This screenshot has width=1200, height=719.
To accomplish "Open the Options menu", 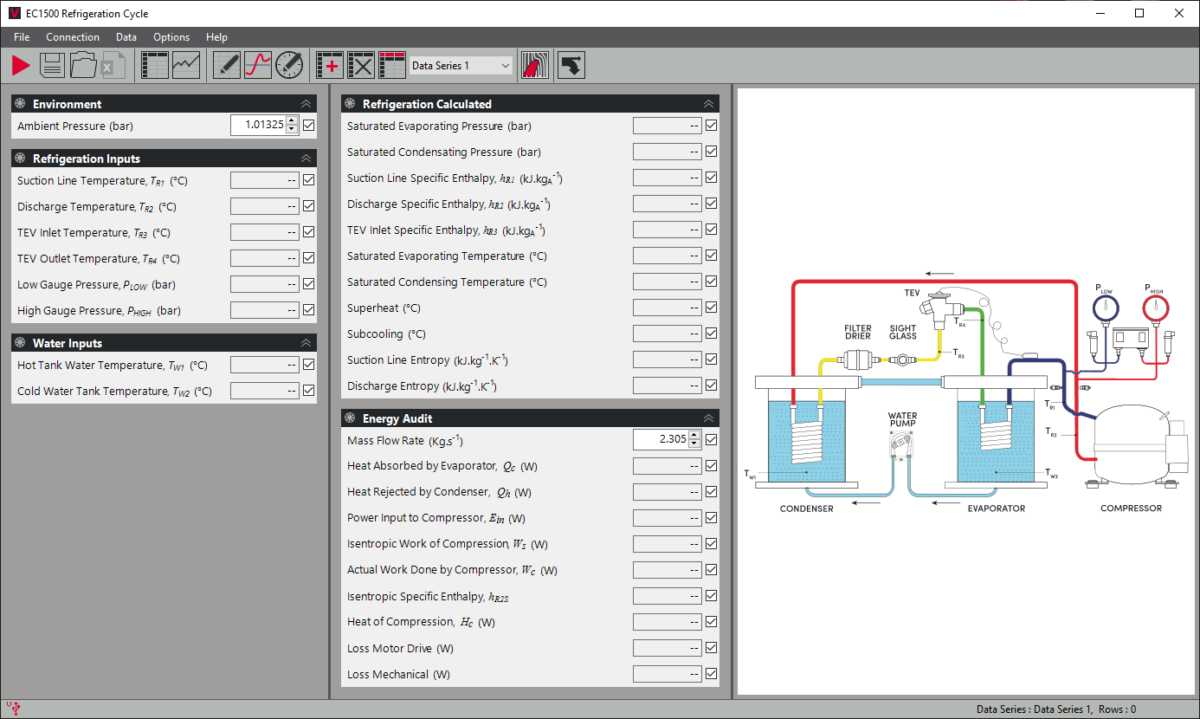I will coord(171,37).
